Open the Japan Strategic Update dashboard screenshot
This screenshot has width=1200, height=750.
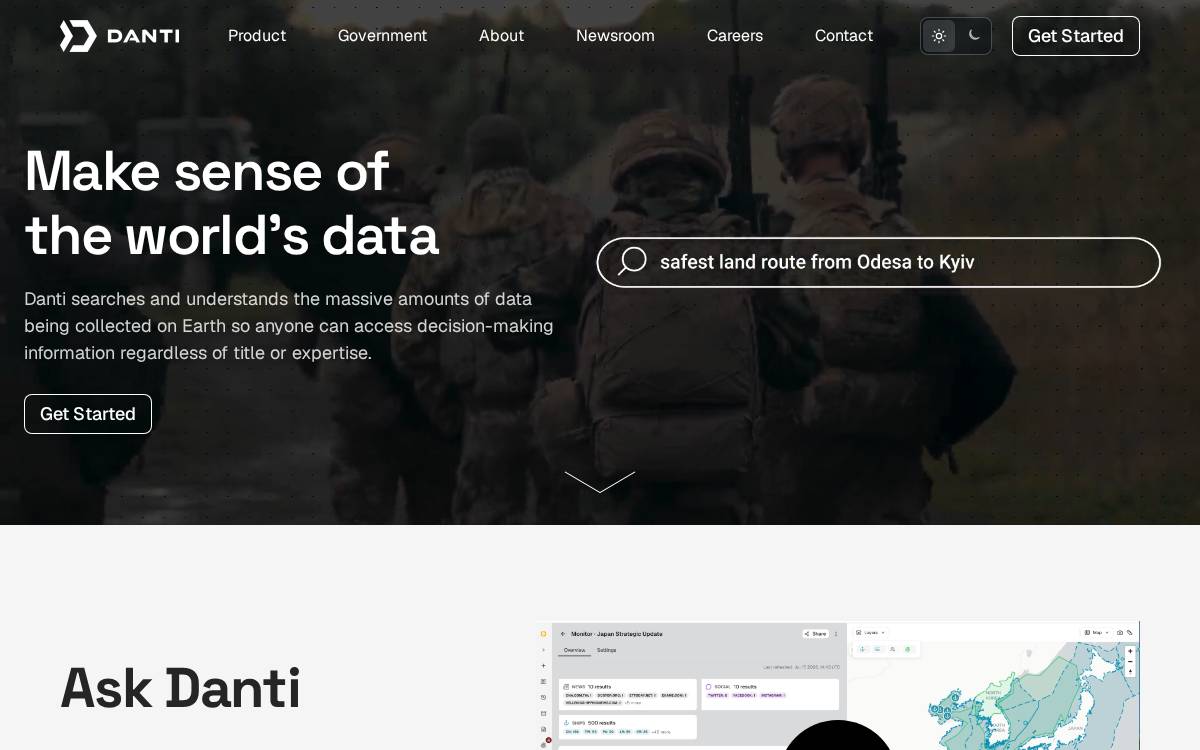coord(838,686)
